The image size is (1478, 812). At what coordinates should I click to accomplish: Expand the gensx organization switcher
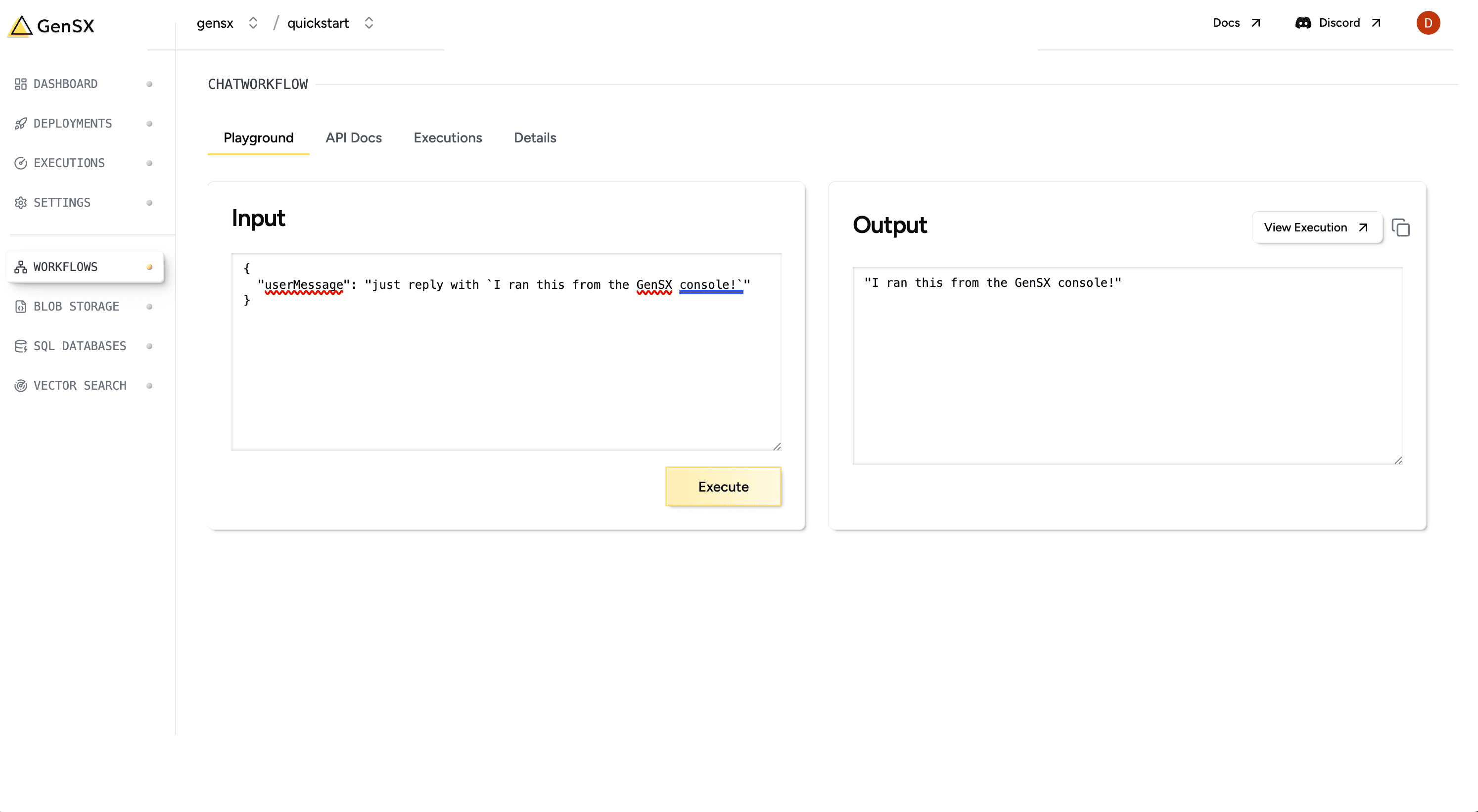click(253, 23)
